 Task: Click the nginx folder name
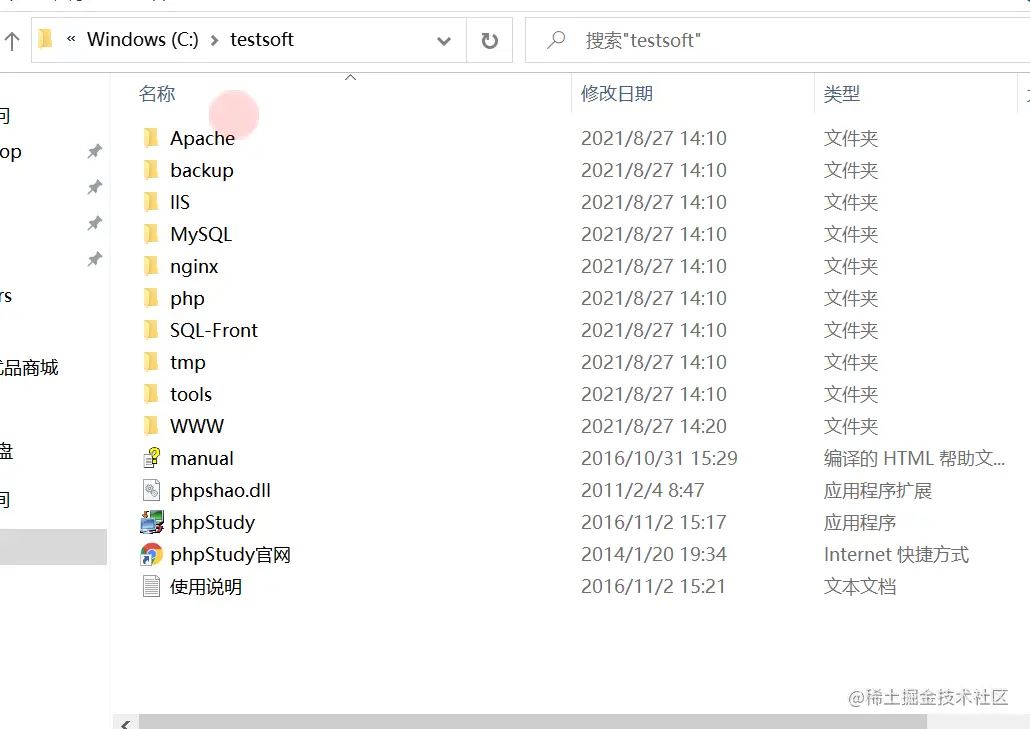click(x=194, y=267)
